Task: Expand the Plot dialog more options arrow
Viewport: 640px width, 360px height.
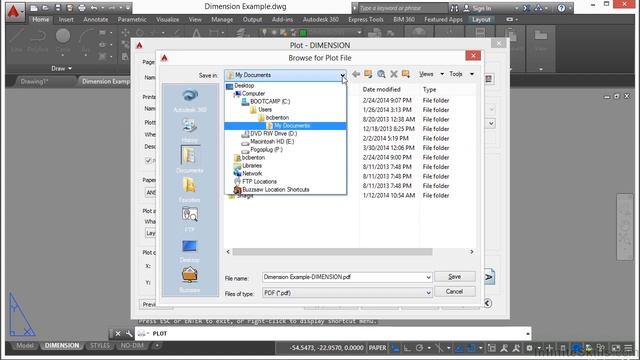Action: coord(487,303)
